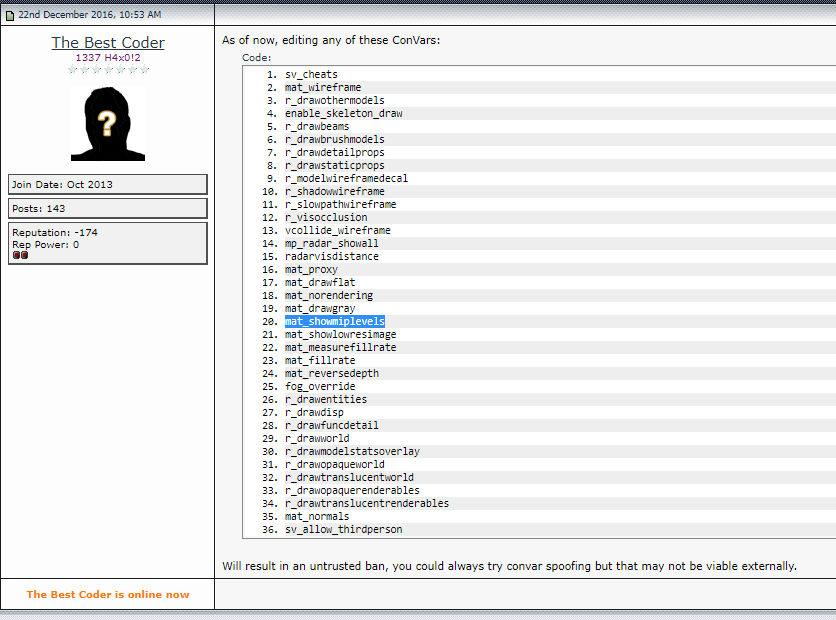Click the post document icon beside the date
Screen dimensions: 836x620
tap(10, 15)
